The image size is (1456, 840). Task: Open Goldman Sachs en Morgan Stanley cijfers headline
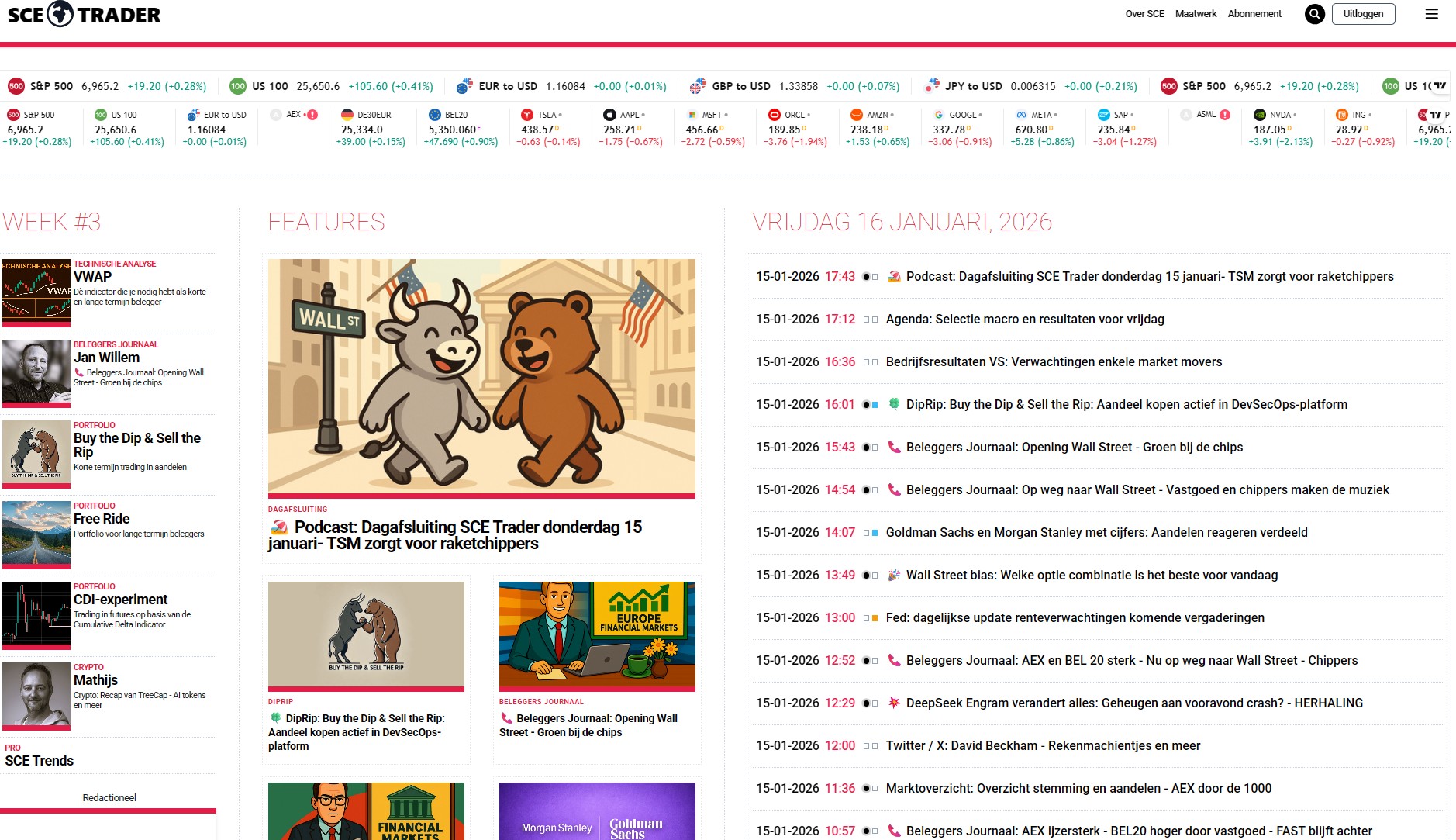(x=1096, y=532)
